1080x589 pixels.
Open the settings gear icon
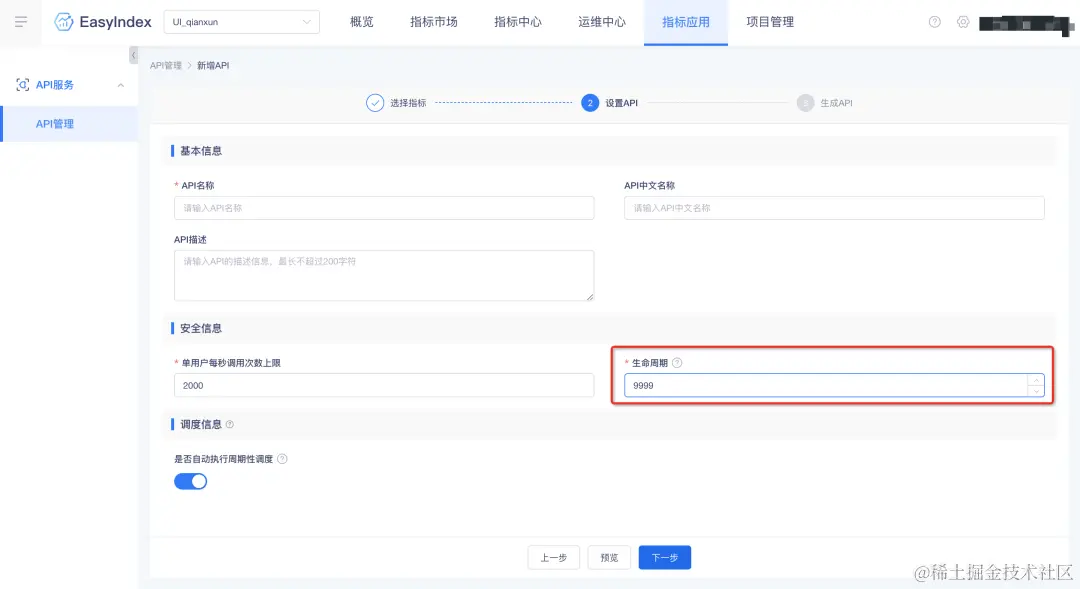(963, 22)
